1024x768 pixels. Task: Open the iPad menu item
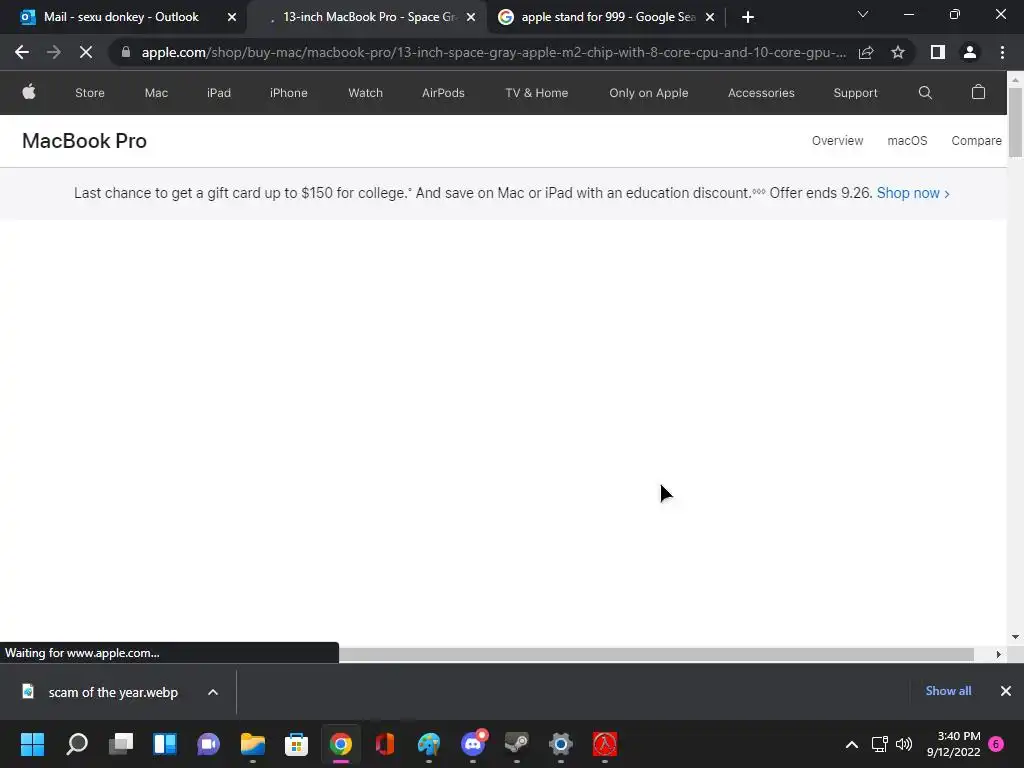pos(219,93)
